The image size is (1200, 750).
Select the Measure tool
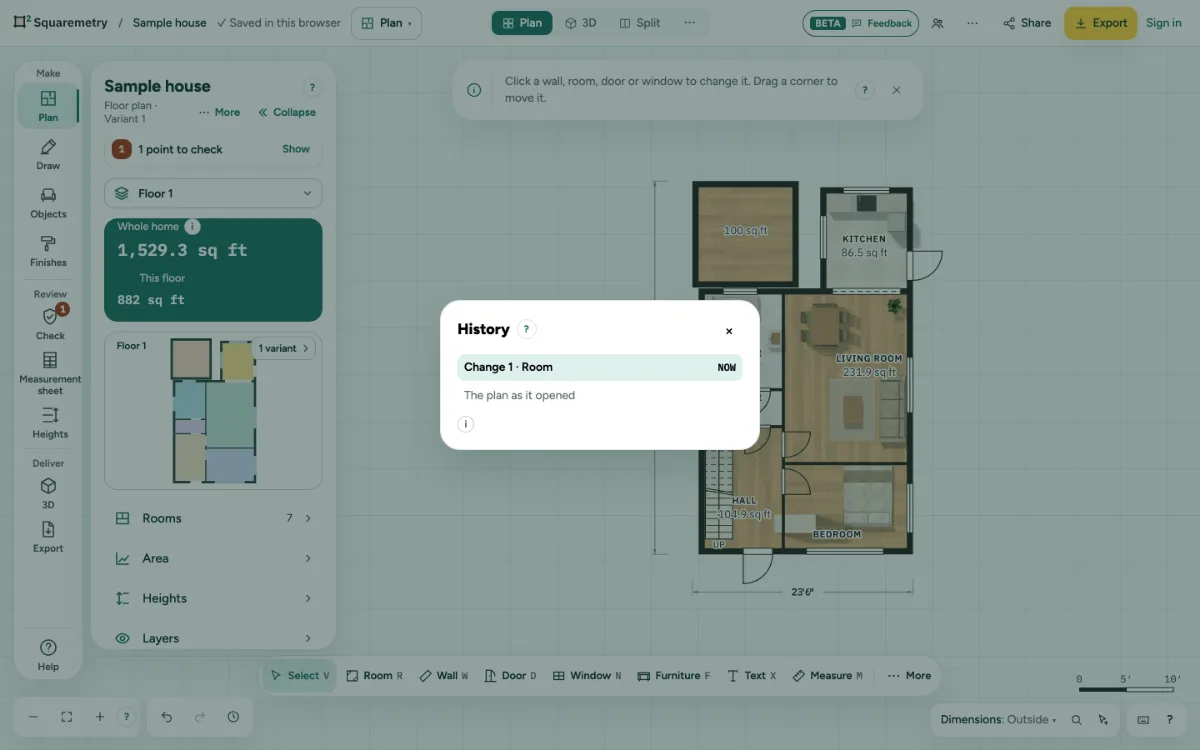(x=827, y=676)
